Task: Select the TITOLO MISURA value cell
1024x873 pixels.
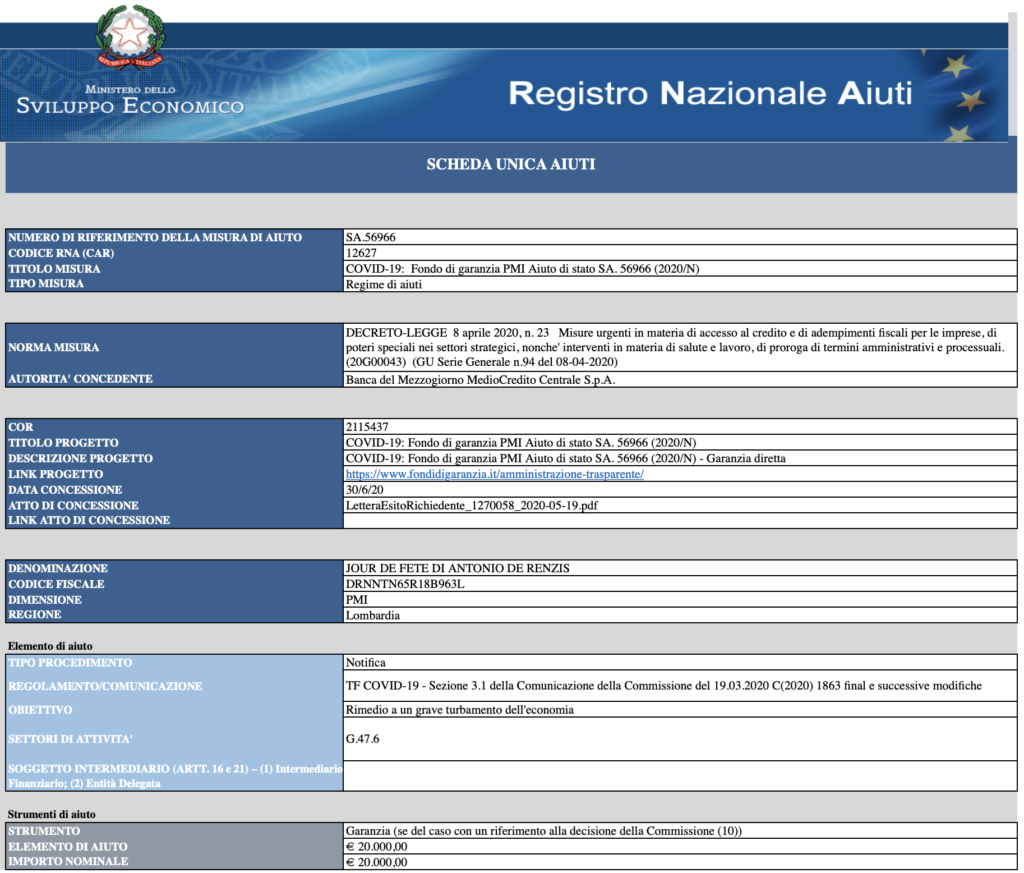Action: [680, 268]
